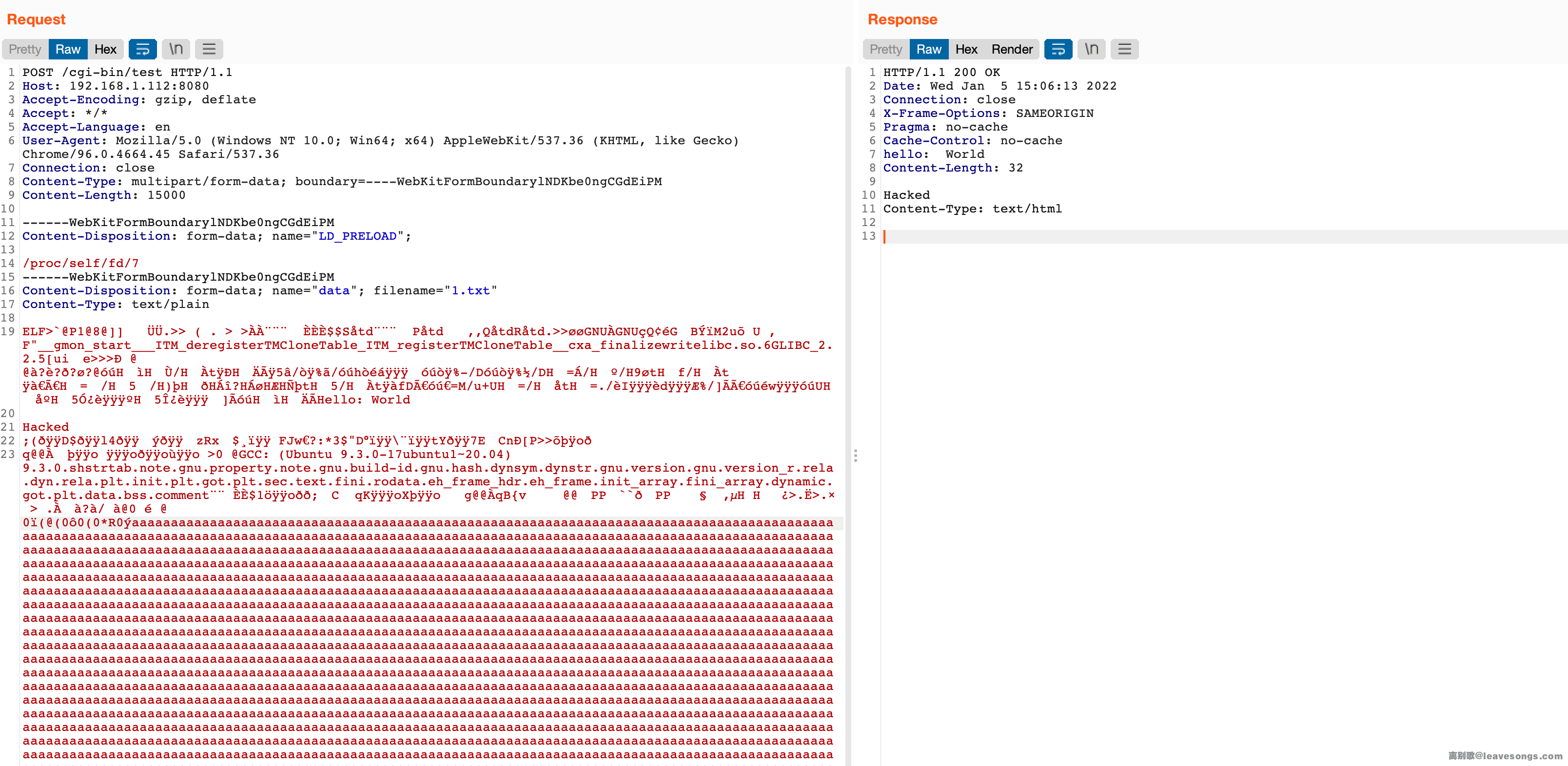
Task: Click the 'Accept: */*' header line
Action: click(65, 113)
